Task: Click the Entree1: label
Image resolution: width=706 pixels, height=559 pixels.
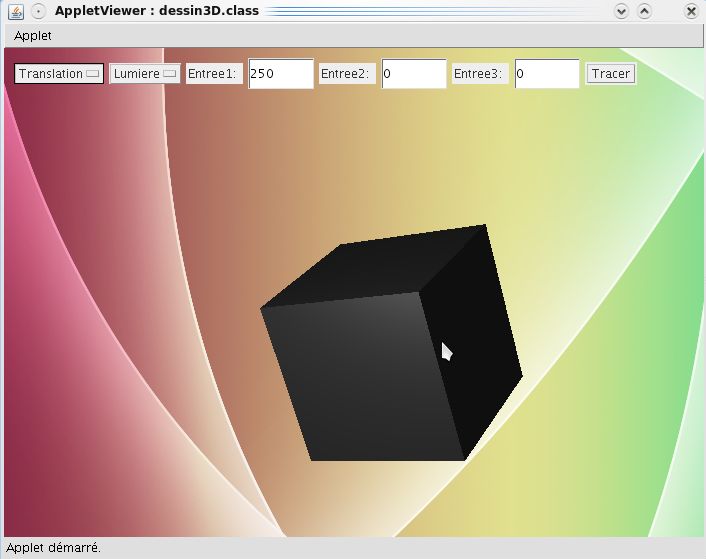Action: pyautogui.click(x=212, y=73)
